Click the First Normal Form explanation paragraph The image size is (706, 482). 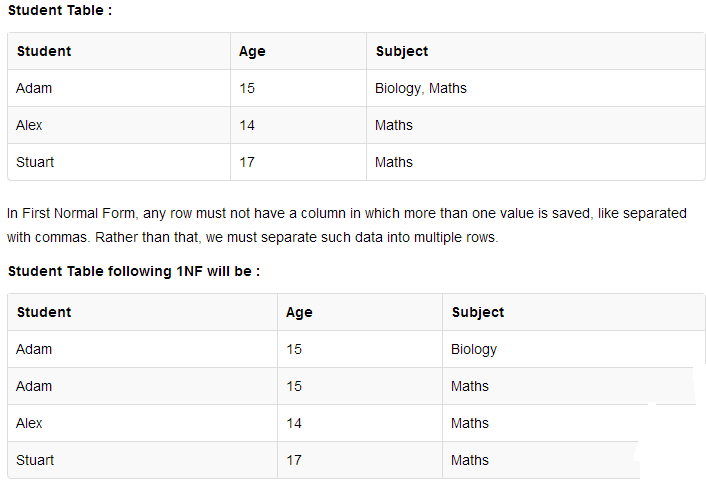(353, 226)
